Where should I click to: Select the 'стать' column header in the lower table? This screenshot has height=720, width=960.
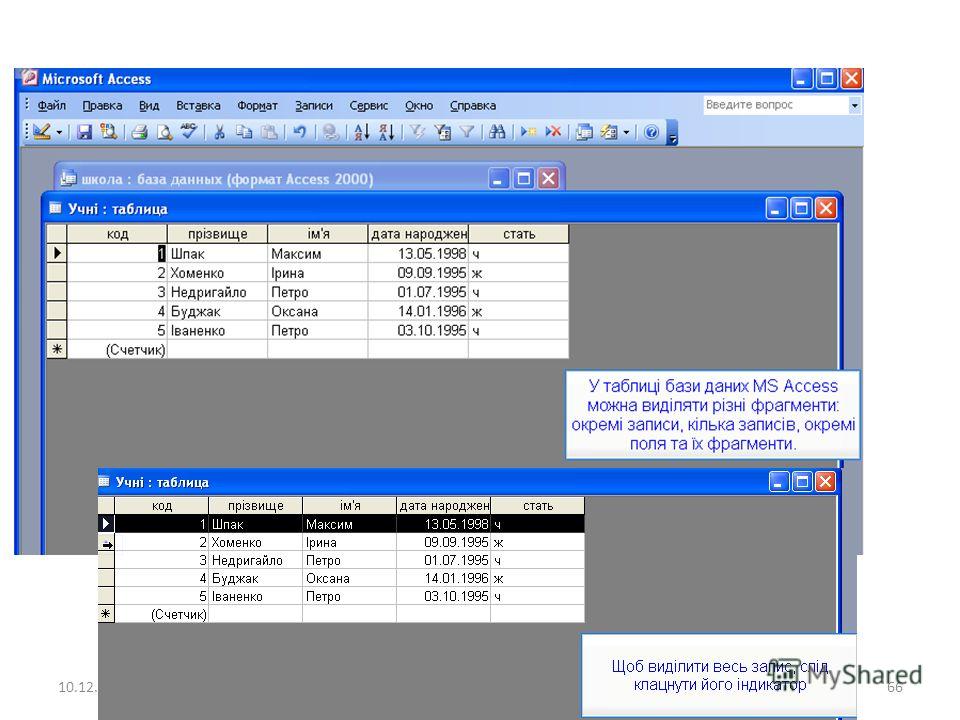pyautogui.click(x=538, y=506)
